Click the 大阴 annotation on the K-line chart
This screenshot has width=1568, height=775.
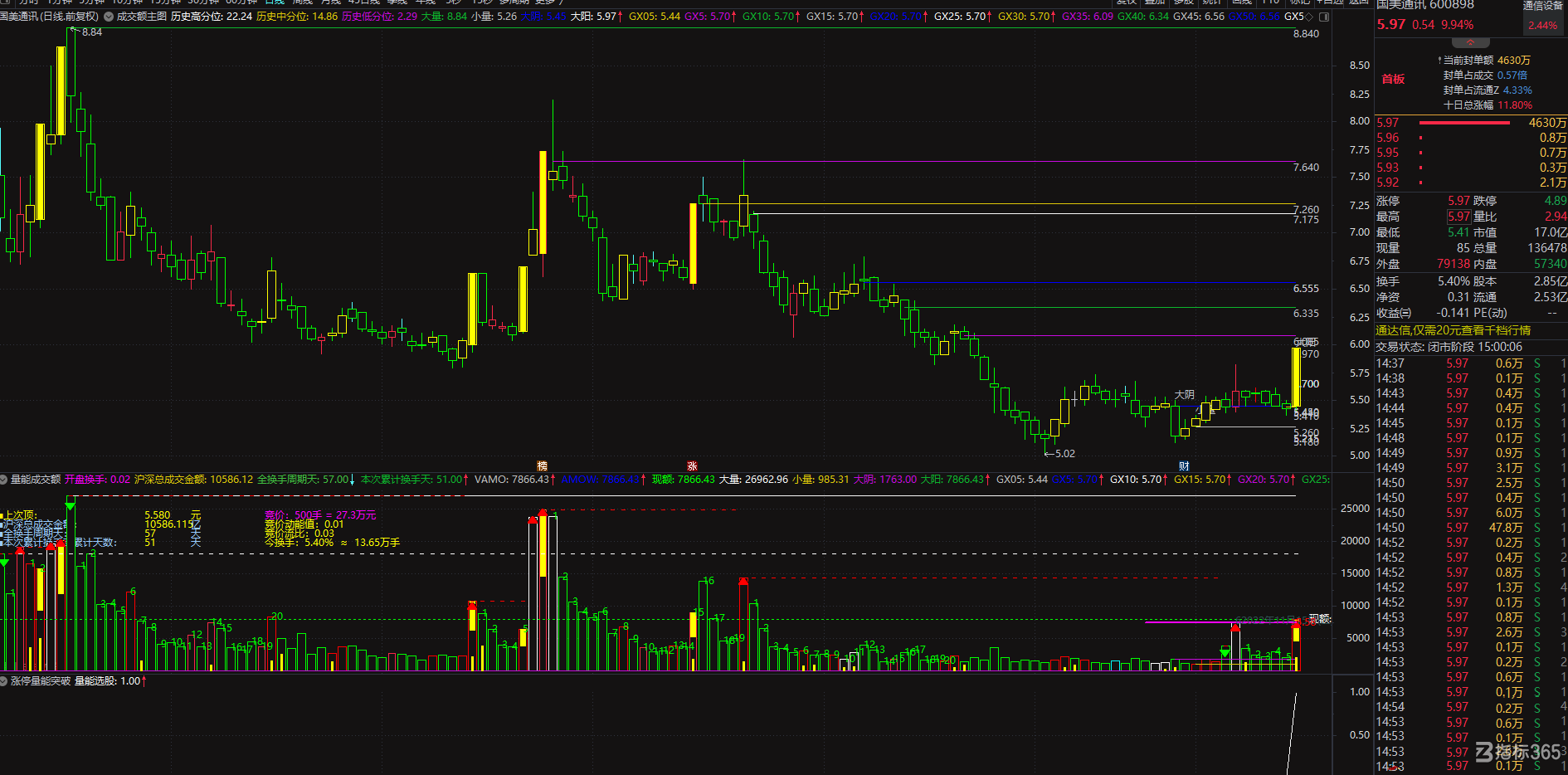pyautogui.click(x=1184, y=395)
